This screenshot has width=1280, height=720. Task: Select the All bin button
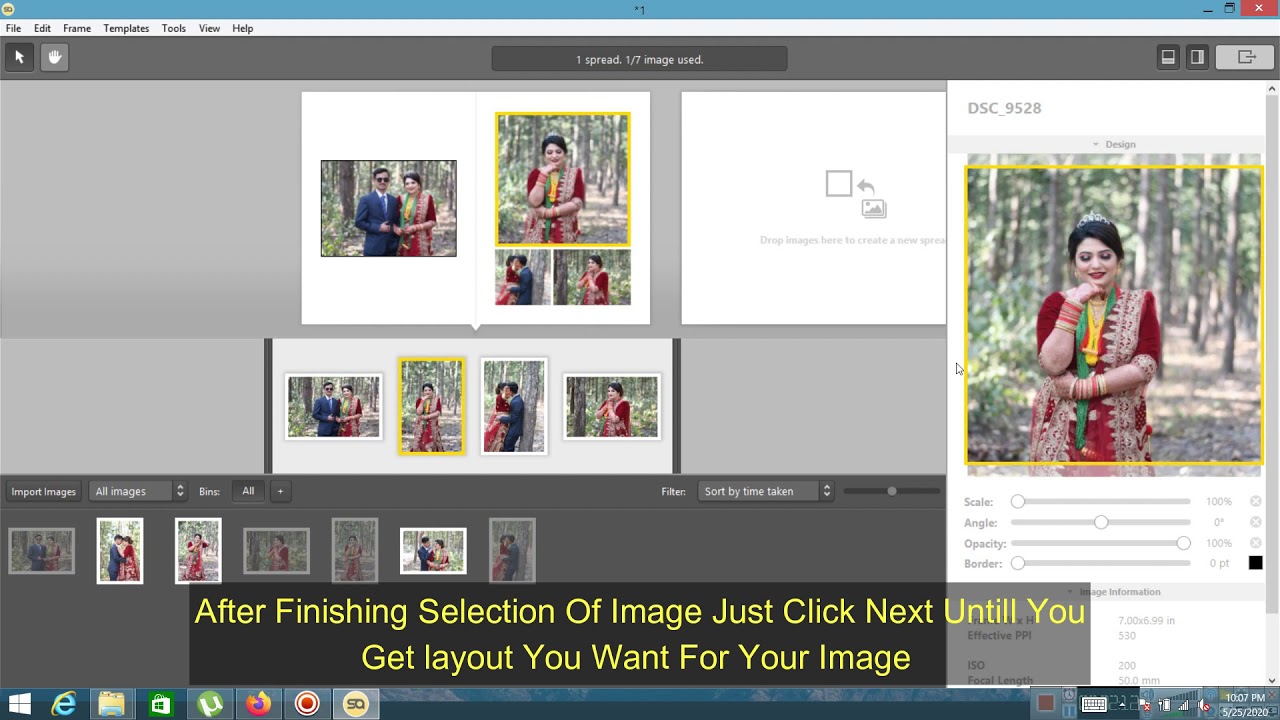click(x=248, y=491)
